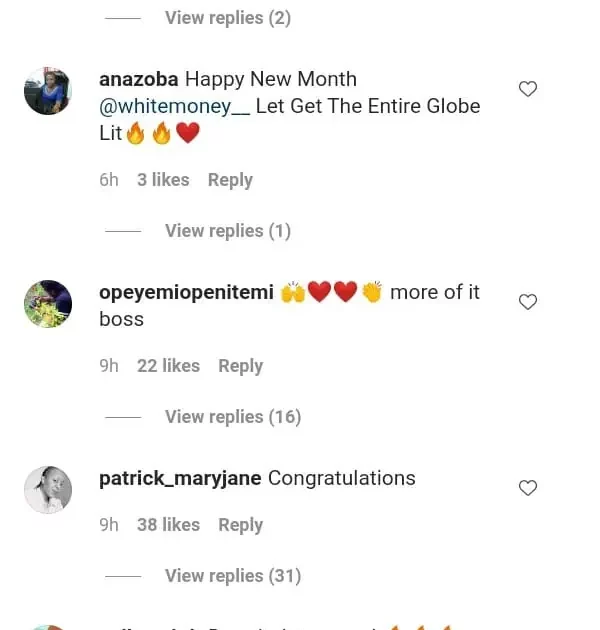600x630 pixels.
Task: Open anazoba's profile picture
Action: [x=48, y=91]
